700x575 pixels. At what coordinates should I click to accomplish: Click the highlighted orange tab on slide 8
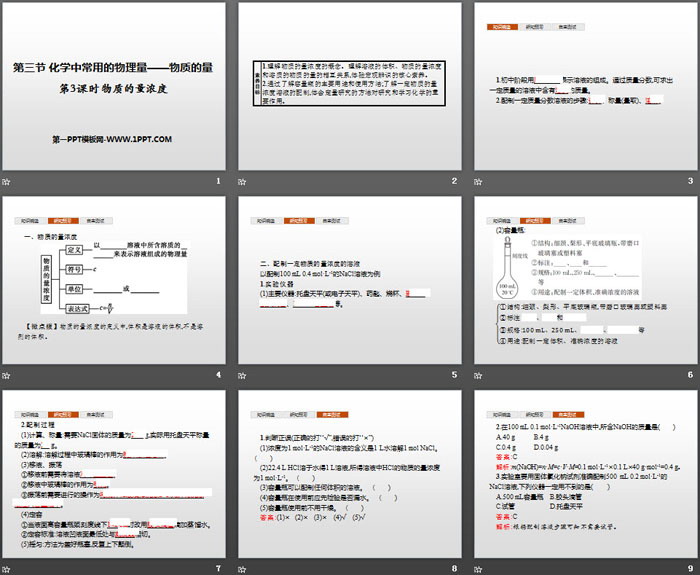pos(333,414)
